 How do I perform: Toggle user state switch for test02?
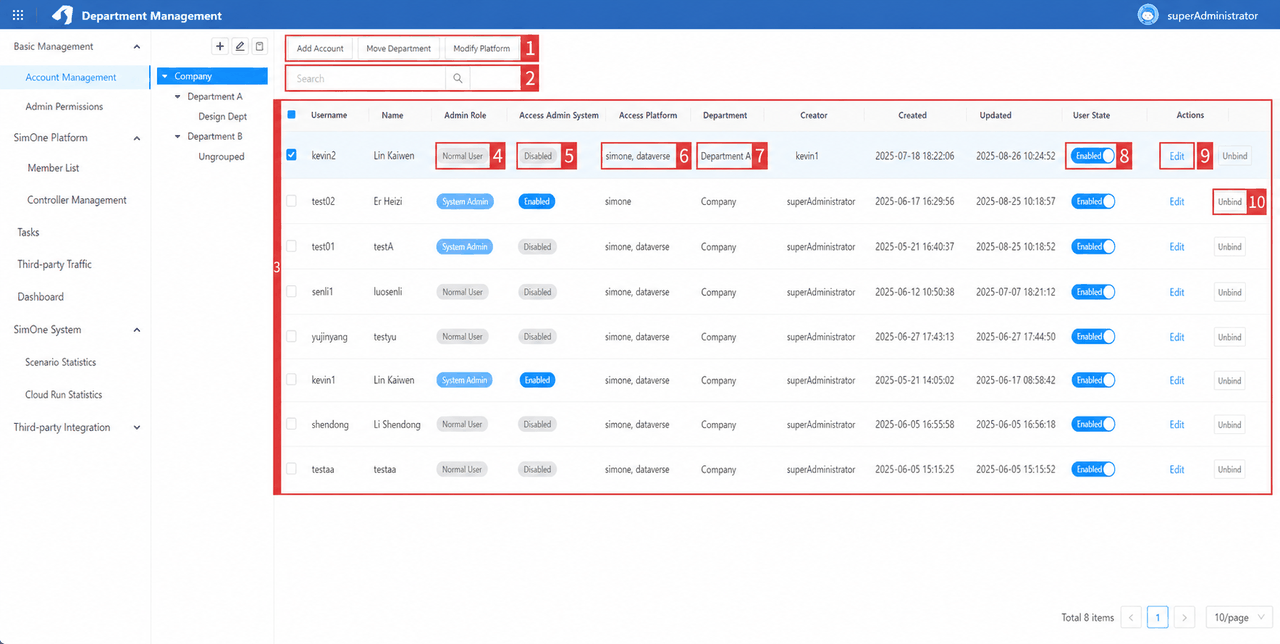[x=1093, y=201]
